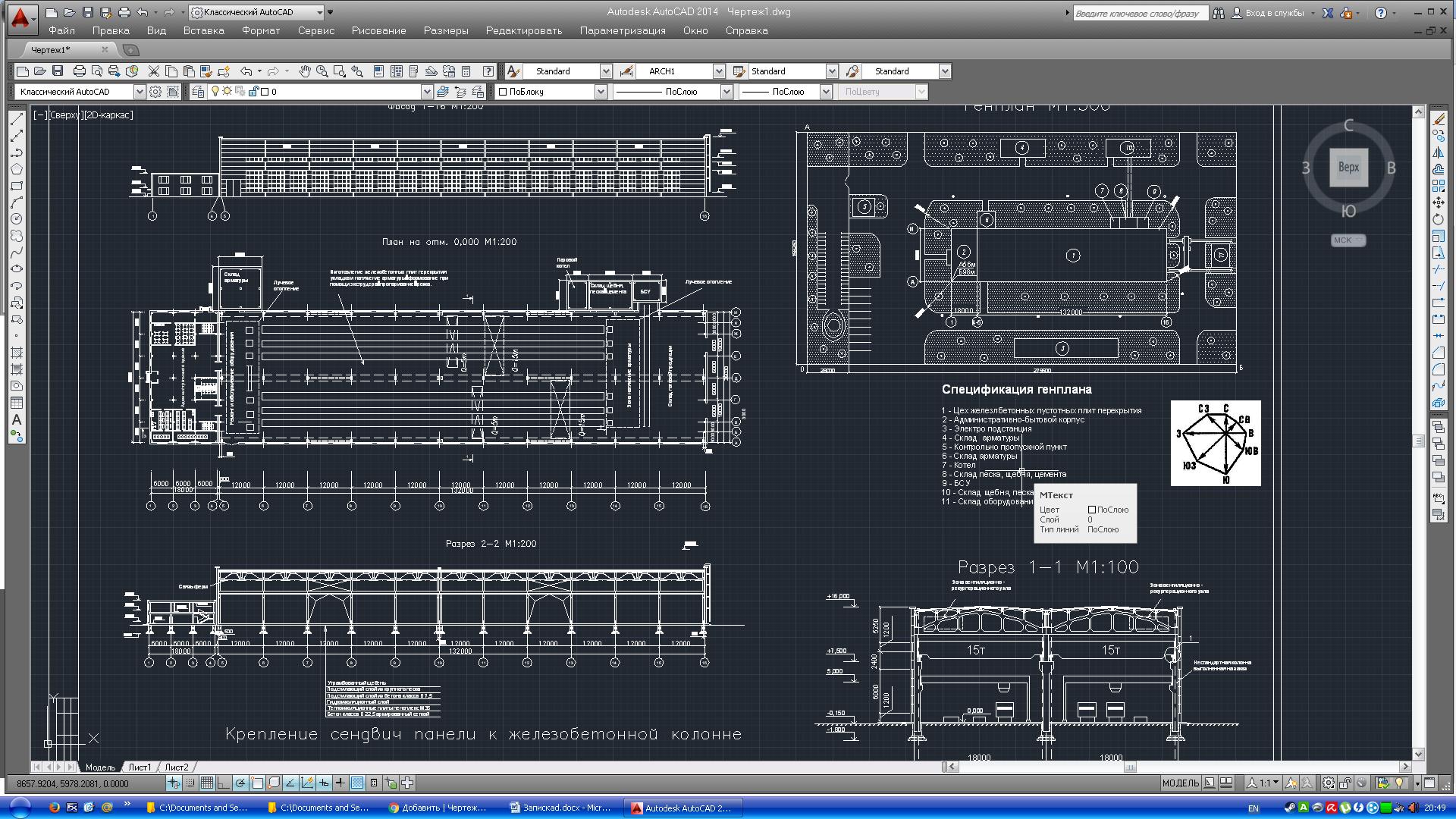Toggle Ortho Mode in the status bar
This screenshot has height=819, width=1456.
[224, 783]
